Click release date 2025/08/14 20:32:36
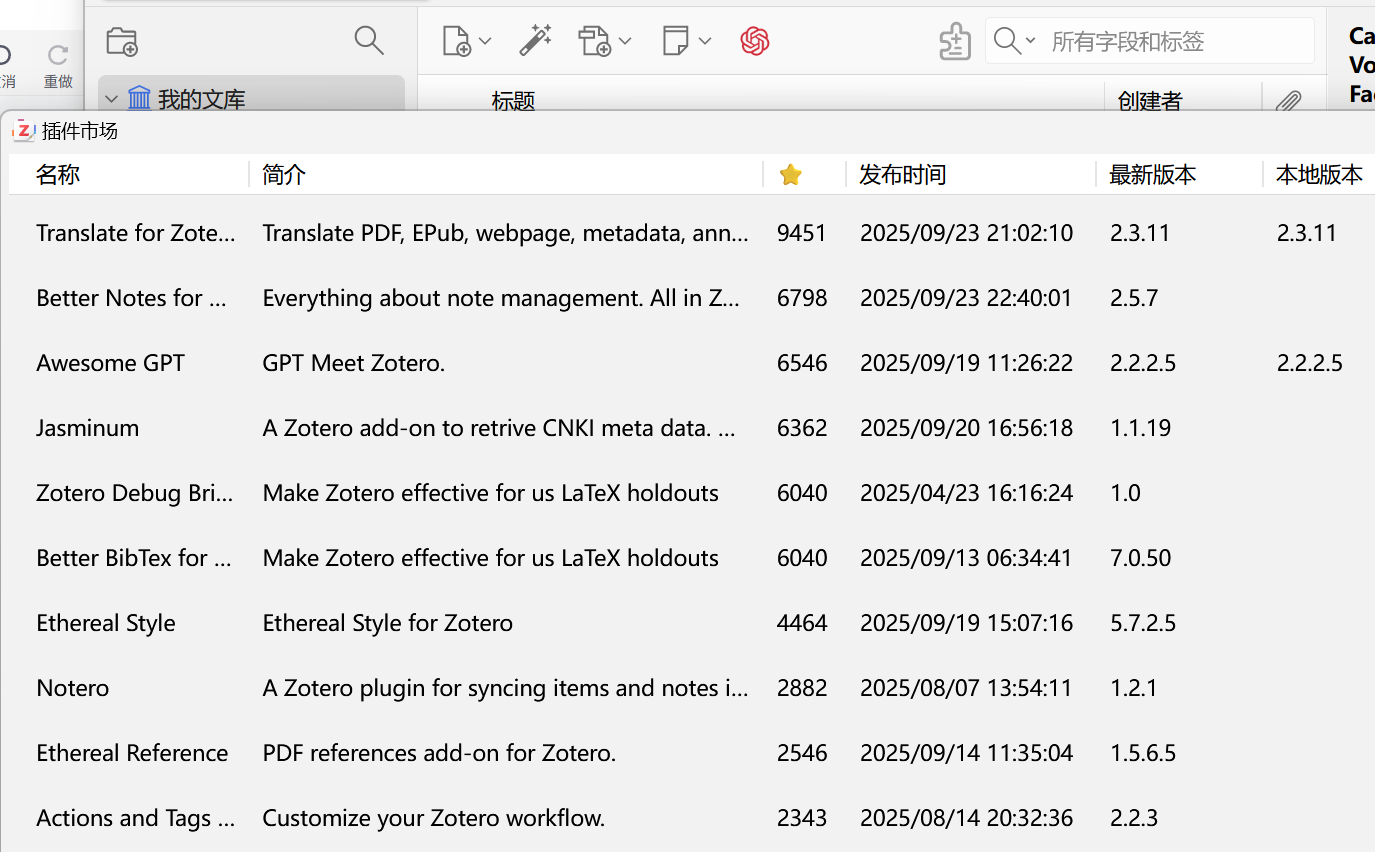 click(x=966, y=817)
